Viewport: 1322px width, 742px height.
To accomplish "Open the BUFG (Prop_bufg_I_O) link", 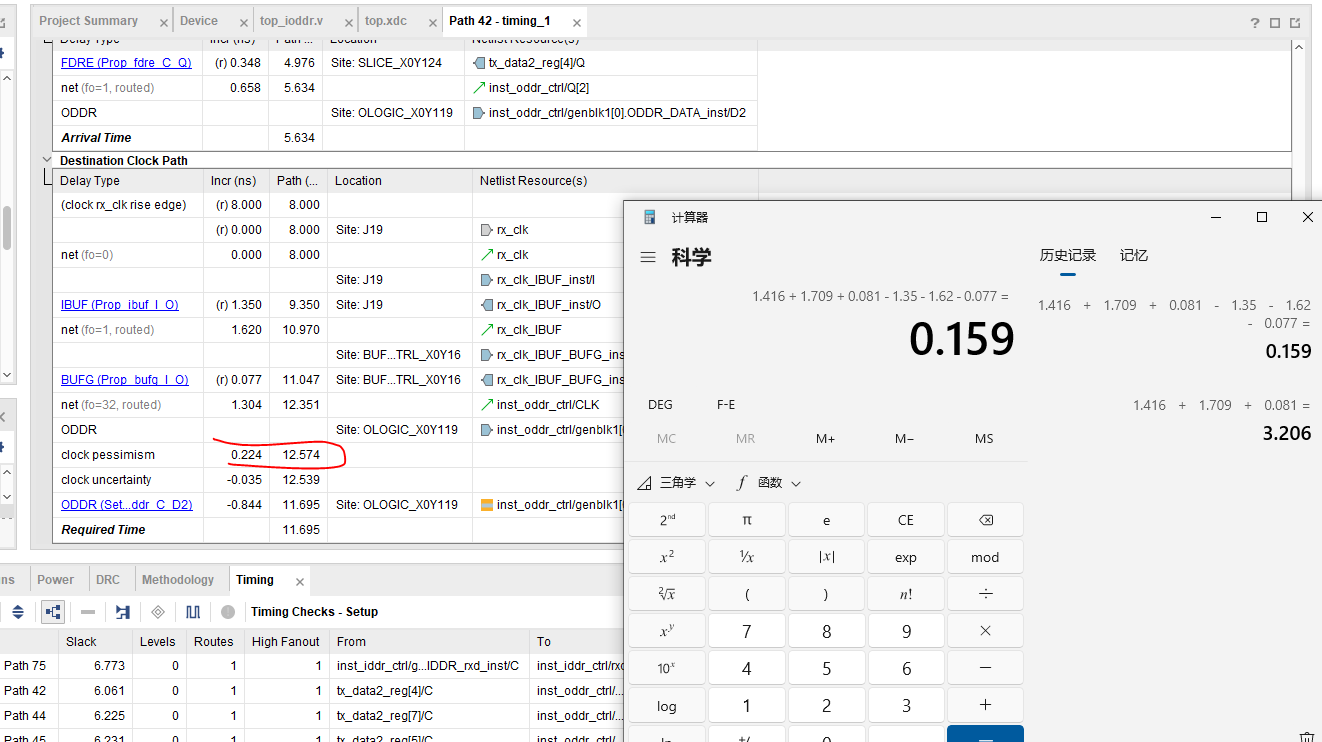I will (x=125, y=380).
